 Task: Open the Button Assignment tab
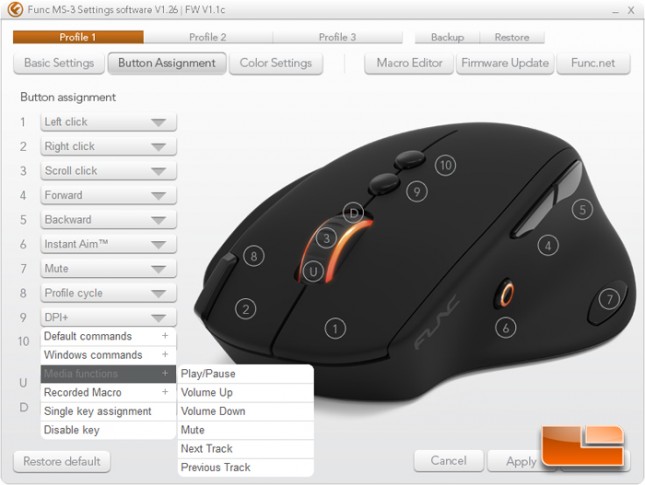[167, 63]
